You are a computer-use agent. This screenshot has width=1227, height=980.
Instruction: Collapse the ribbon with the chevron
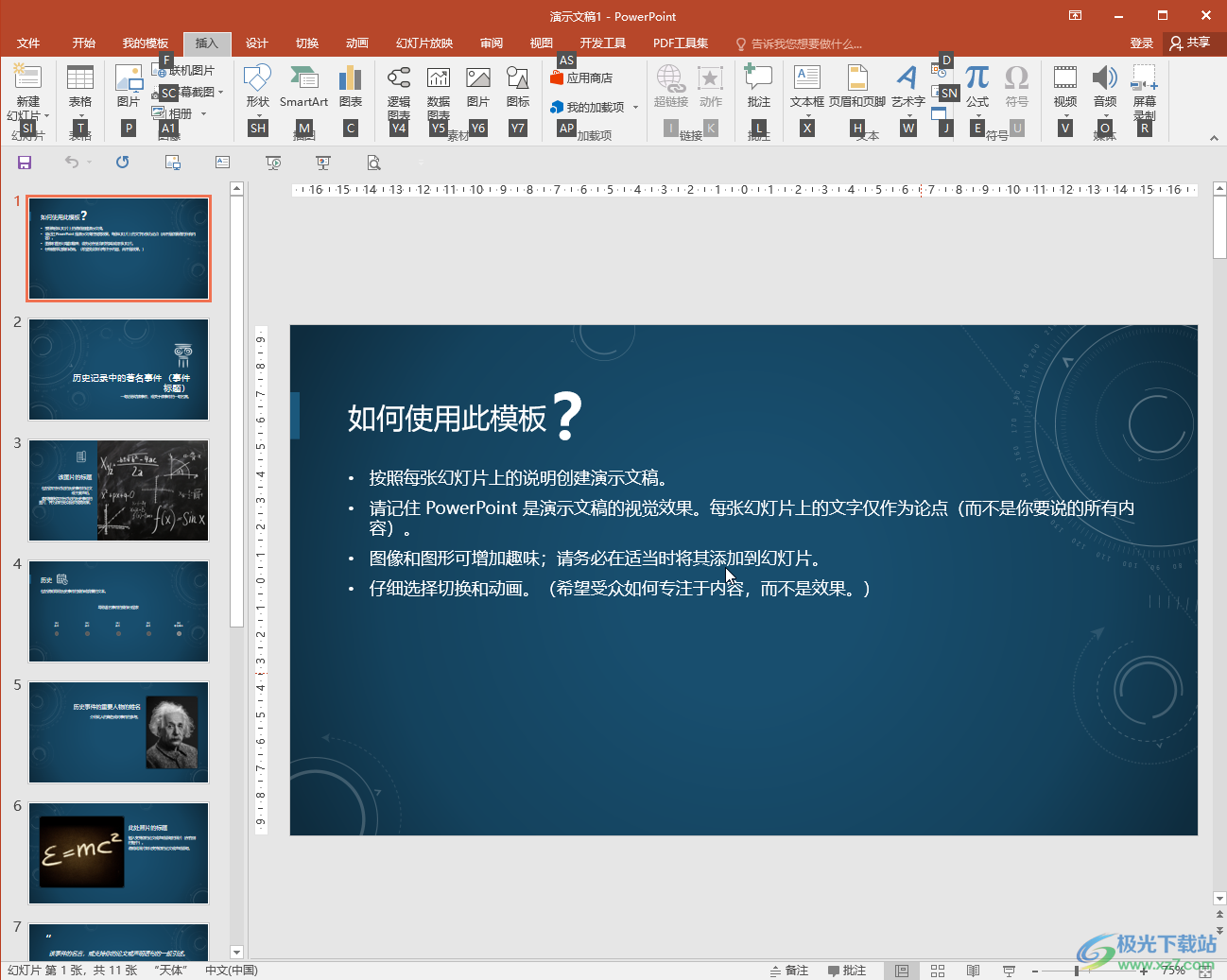(1214, 138)
